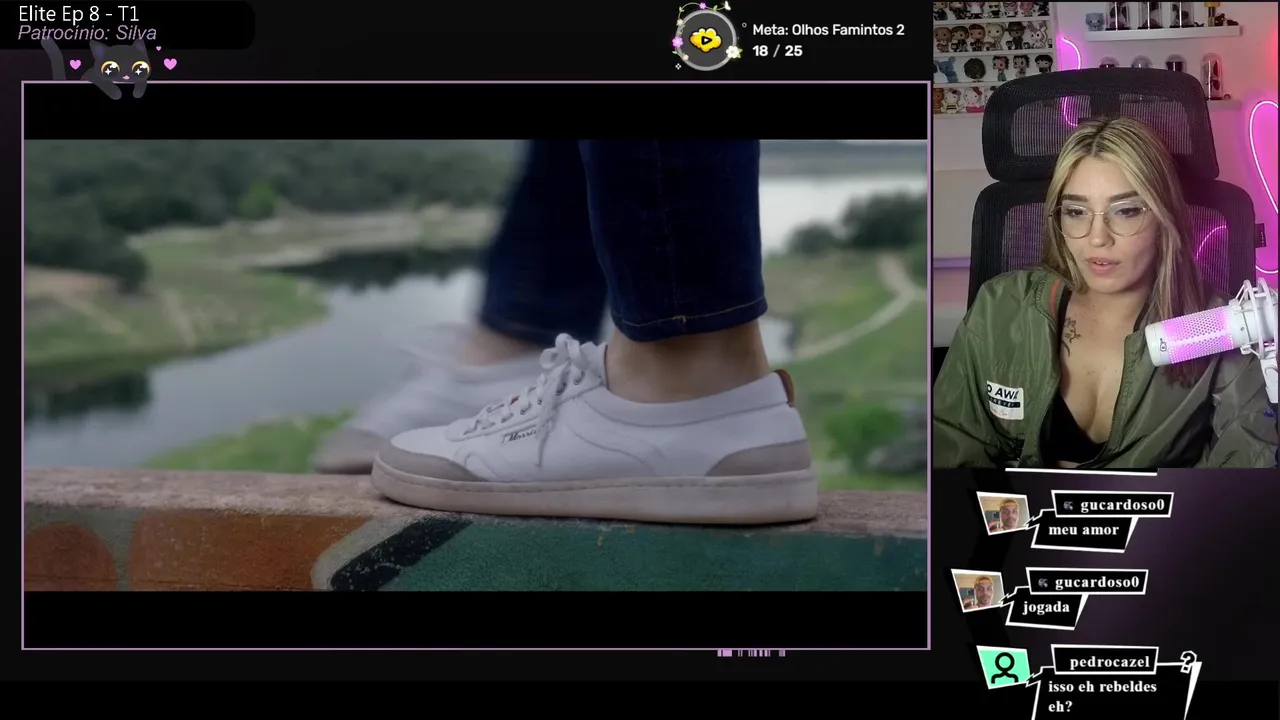Click the '18 / 25' goal progress counter
1280x720 pixels.
click(x=777, y=51)
